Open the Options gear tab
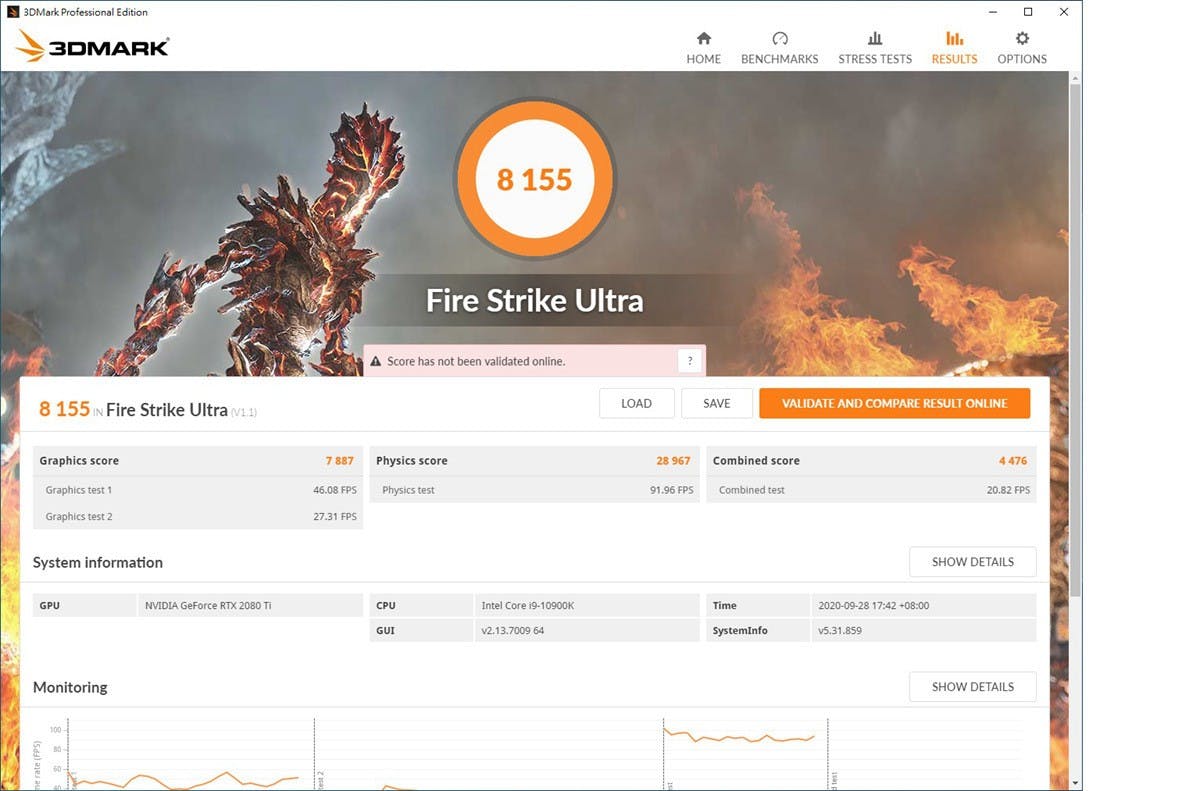Viewport: 1200px width, 791px height. tap(1022, 47)
